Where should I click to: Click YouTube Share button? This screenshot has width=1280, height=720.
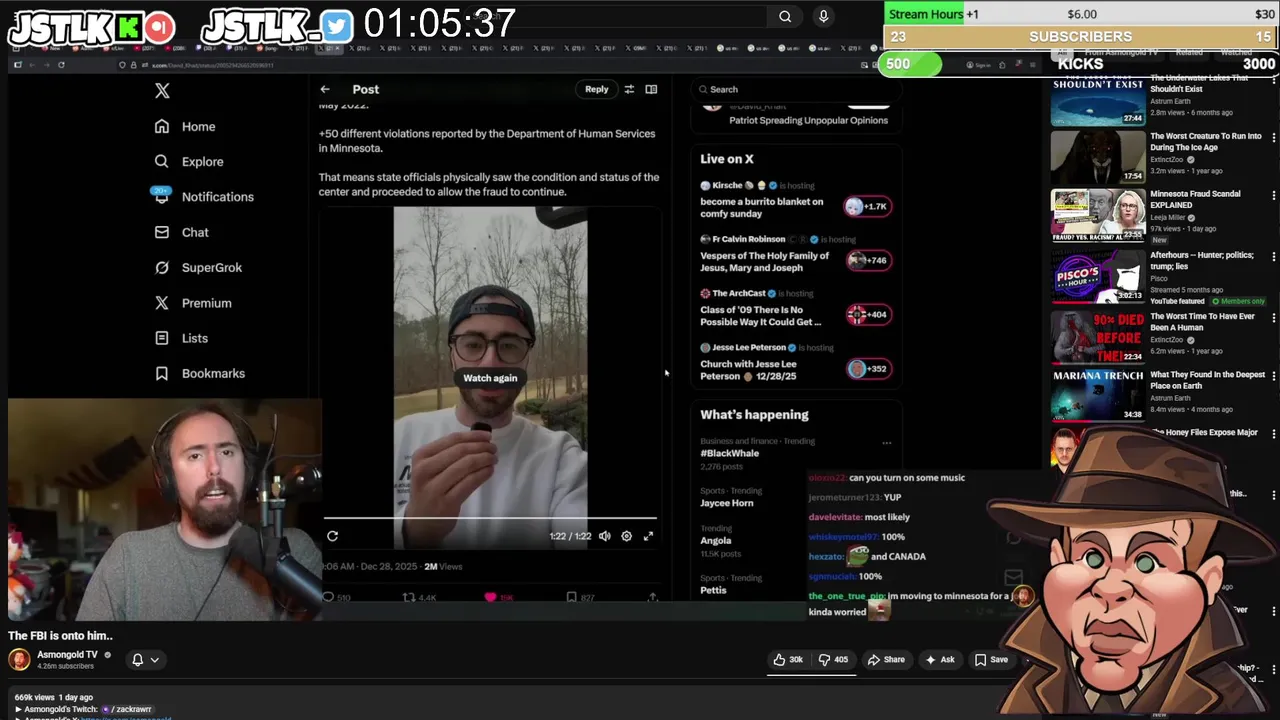click(x=887, y=660)
